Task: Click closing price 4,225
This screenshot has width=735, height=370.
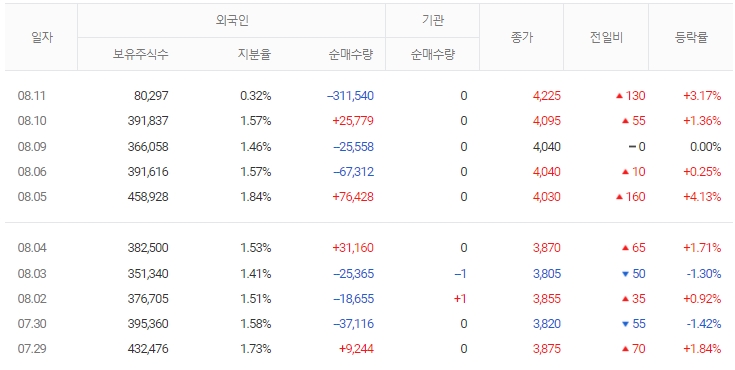Action: tap(547, 96)
